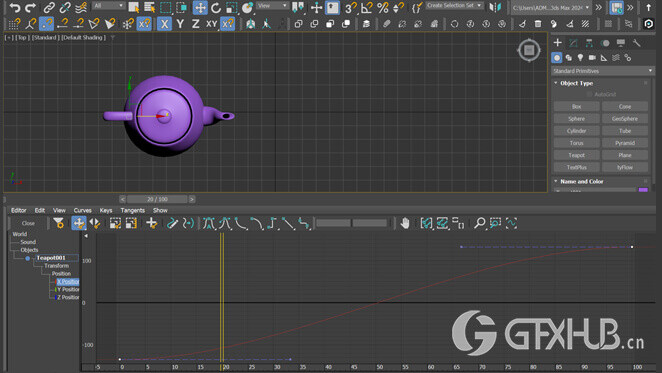Select curve editor Add Keys tool

(x=152, y=223)
